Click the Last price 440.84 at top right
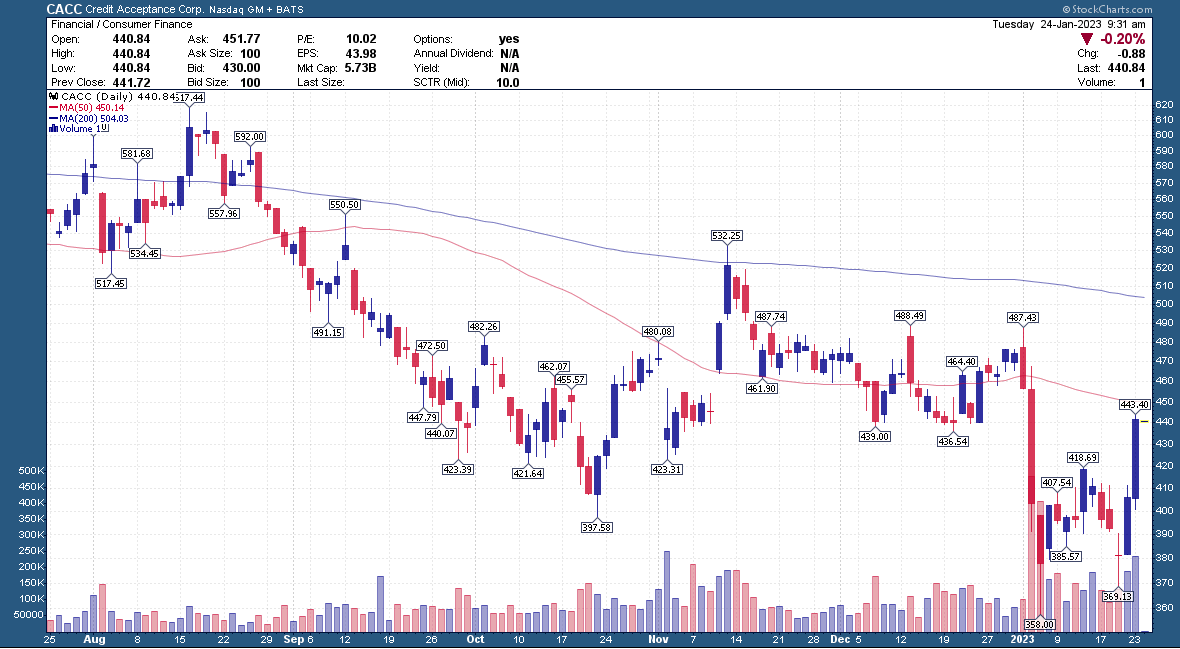Image resolution: width=1180 pixels, height=649 pixels. (1127, 68)
